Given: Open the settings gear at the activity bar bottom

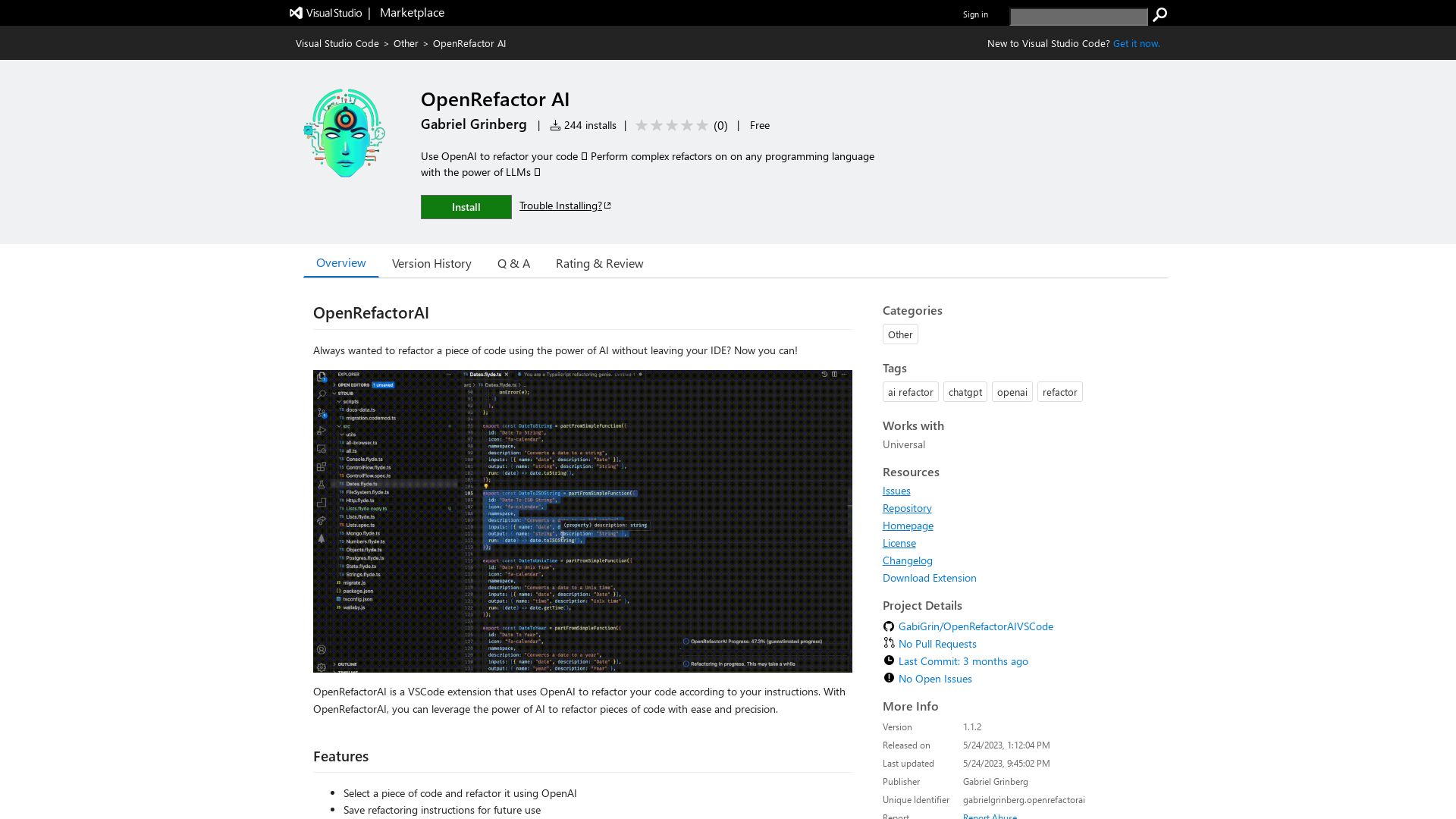Looking at the screenshot, I should [x=320, y=666].
